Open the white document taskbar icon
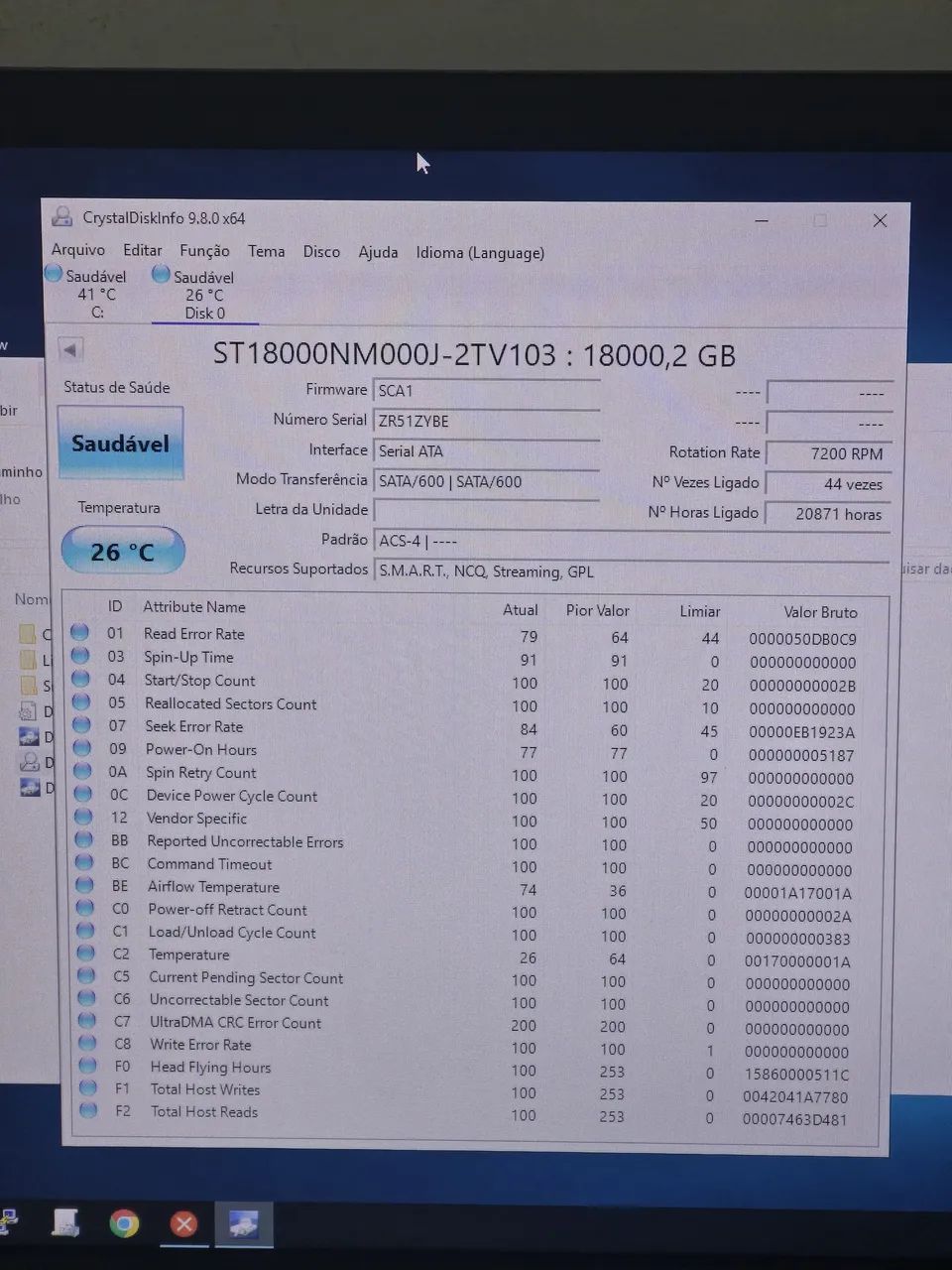The width and height of the screenshot is (952, 1270). point(66,1222)
